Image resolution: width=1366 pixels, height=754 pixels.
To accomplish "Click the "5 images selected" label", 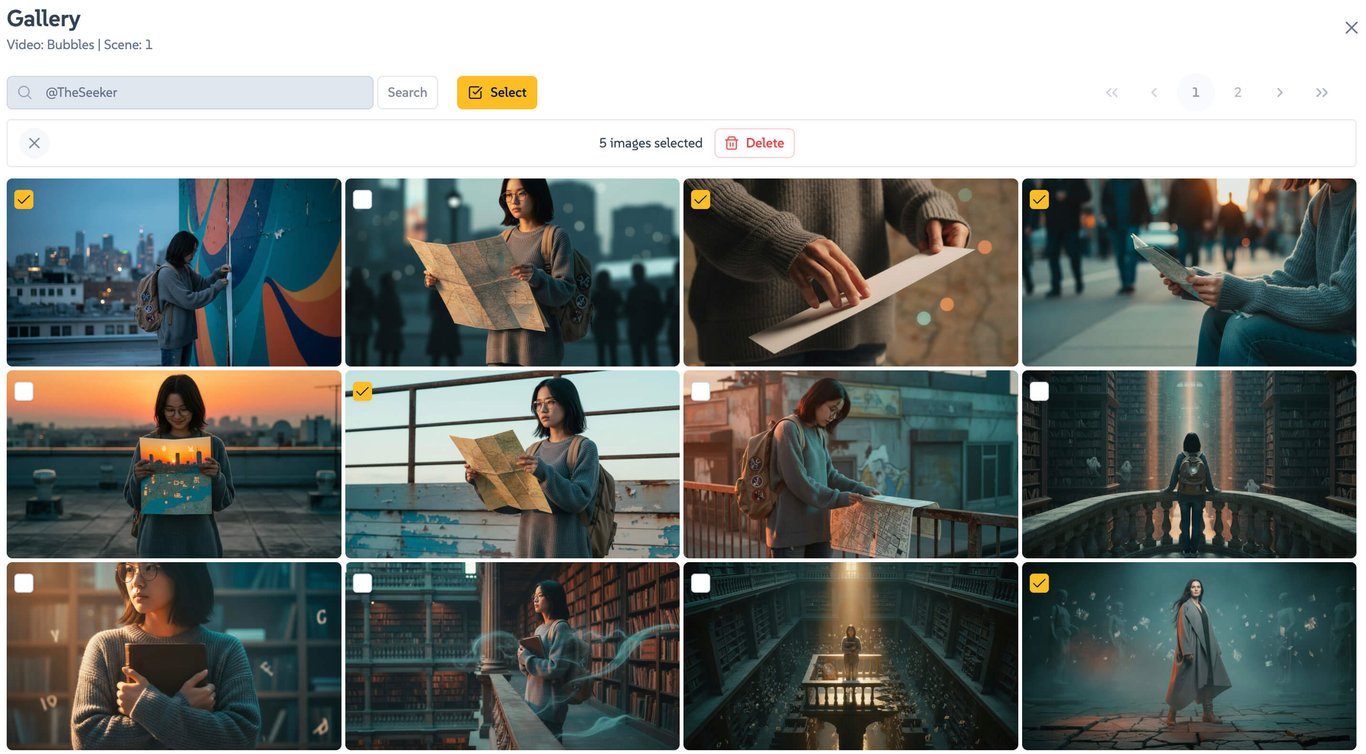I will (x=651, y=143).
